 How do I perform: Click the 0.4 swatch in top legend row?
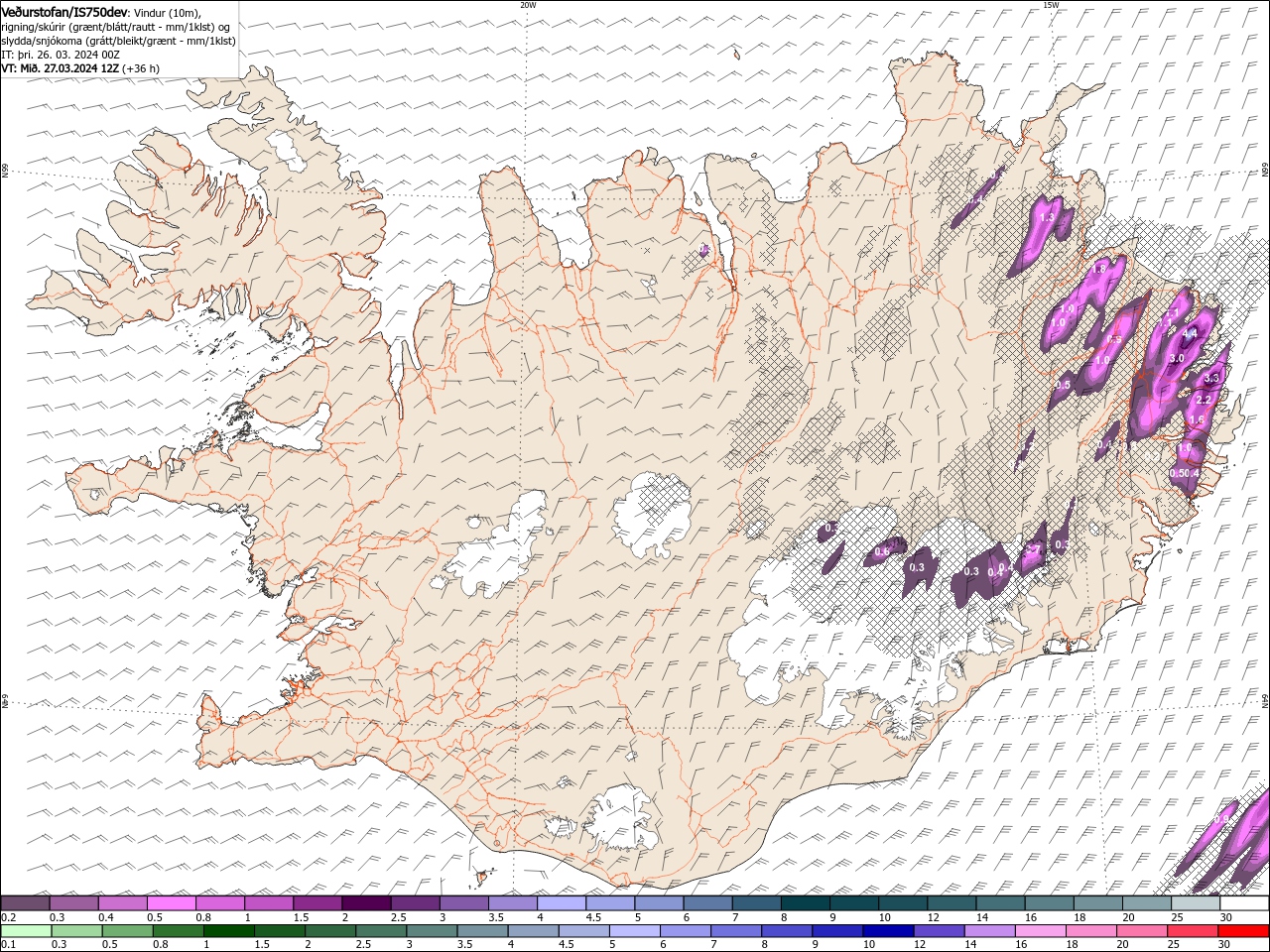(122, 903)
